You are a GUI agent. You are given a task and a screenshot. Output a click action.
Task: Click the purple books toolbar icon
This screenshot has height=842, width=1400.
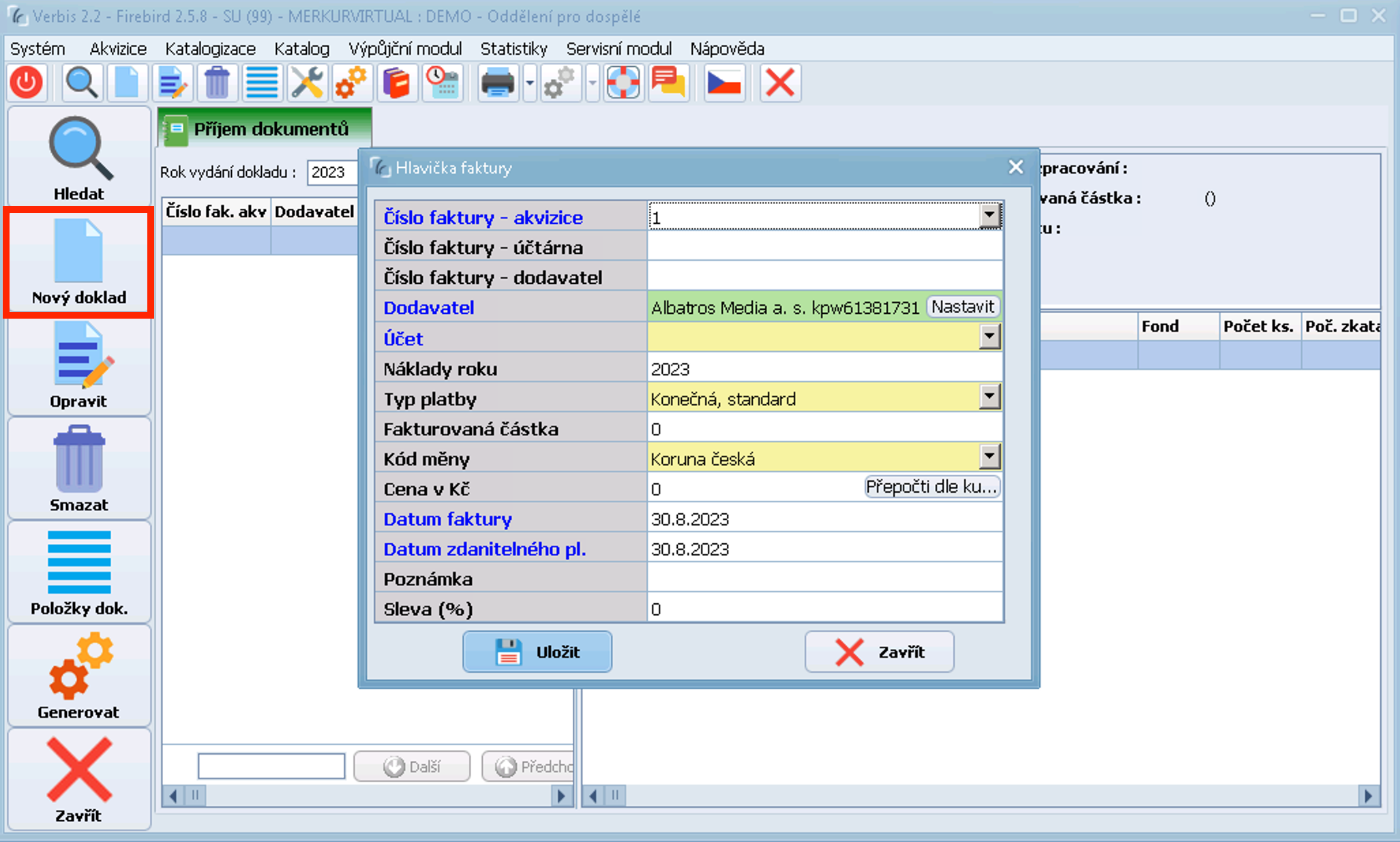[397, 83]
